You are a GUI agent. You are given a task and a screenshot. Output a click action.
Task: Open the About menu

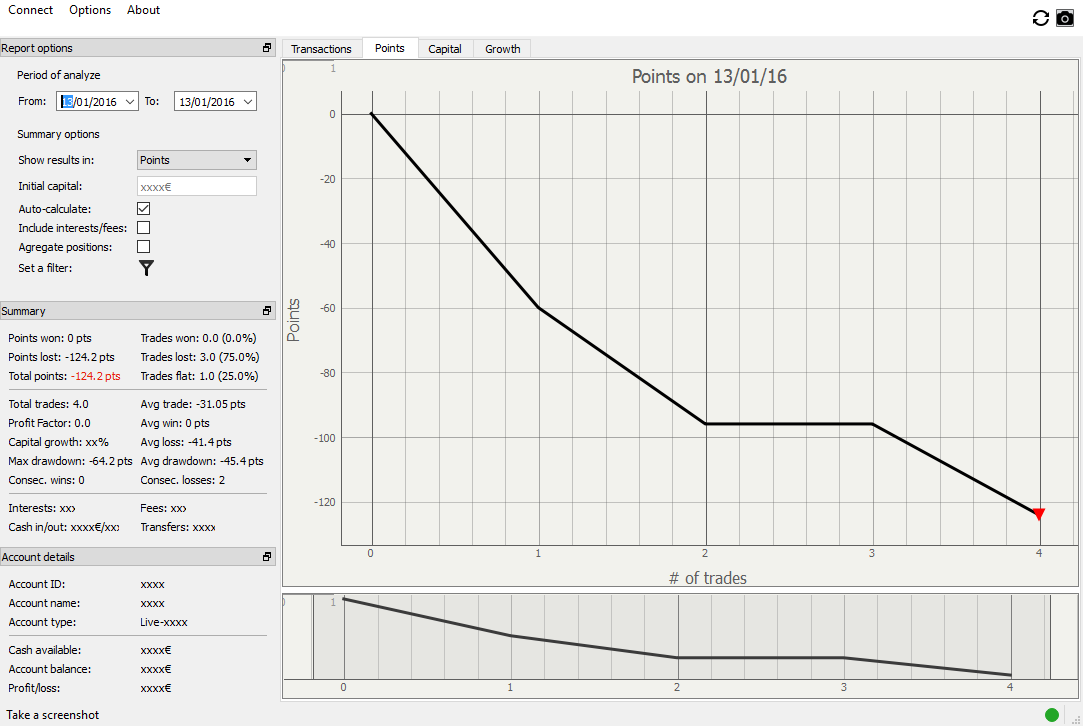point(144,10)
